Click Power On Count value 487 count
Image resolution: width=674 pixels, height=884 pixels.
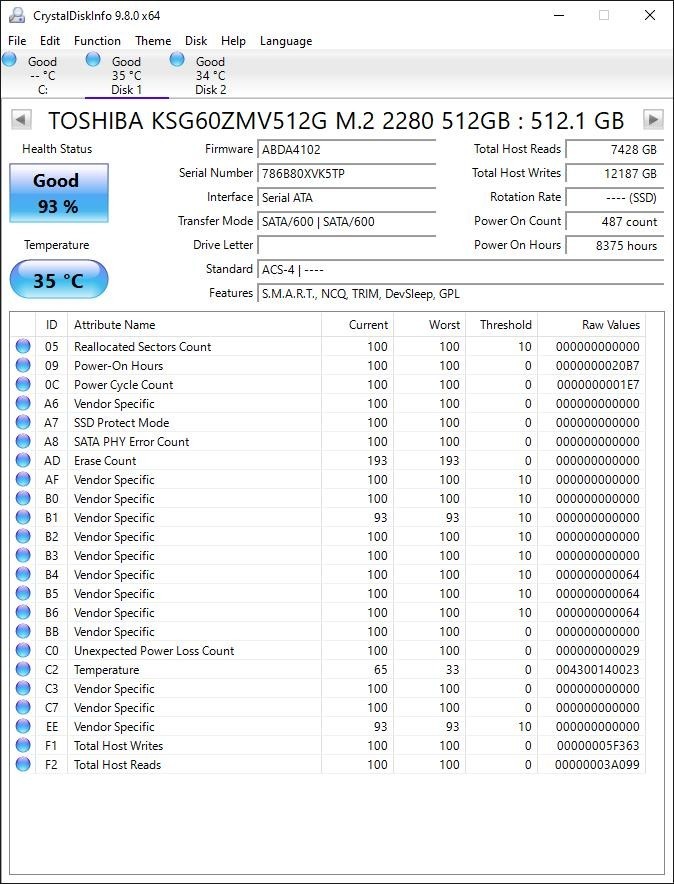pyautogui.click(x=615, y=222)
